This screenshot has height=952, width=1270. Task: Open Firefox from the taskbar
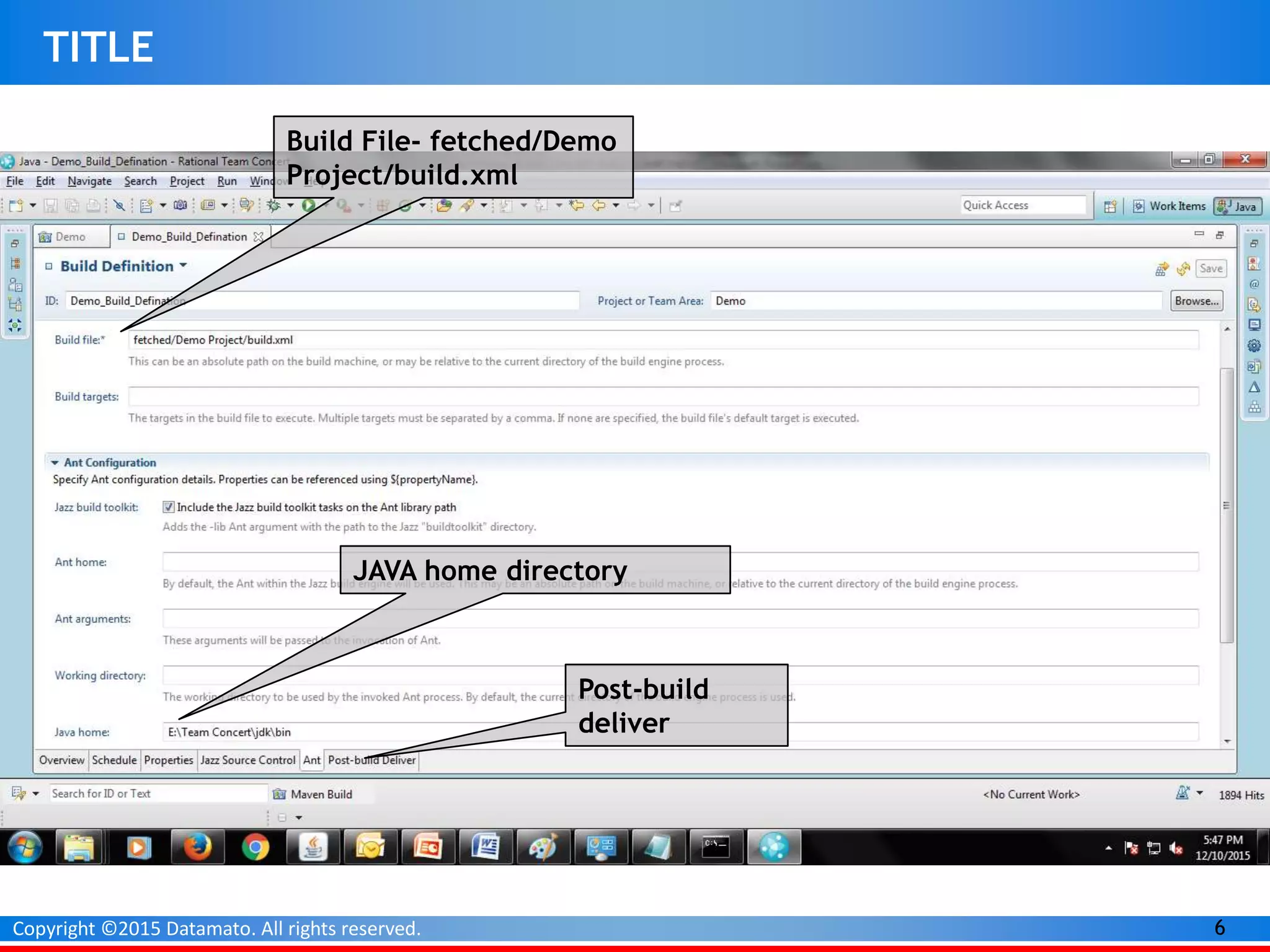point(197,847)
